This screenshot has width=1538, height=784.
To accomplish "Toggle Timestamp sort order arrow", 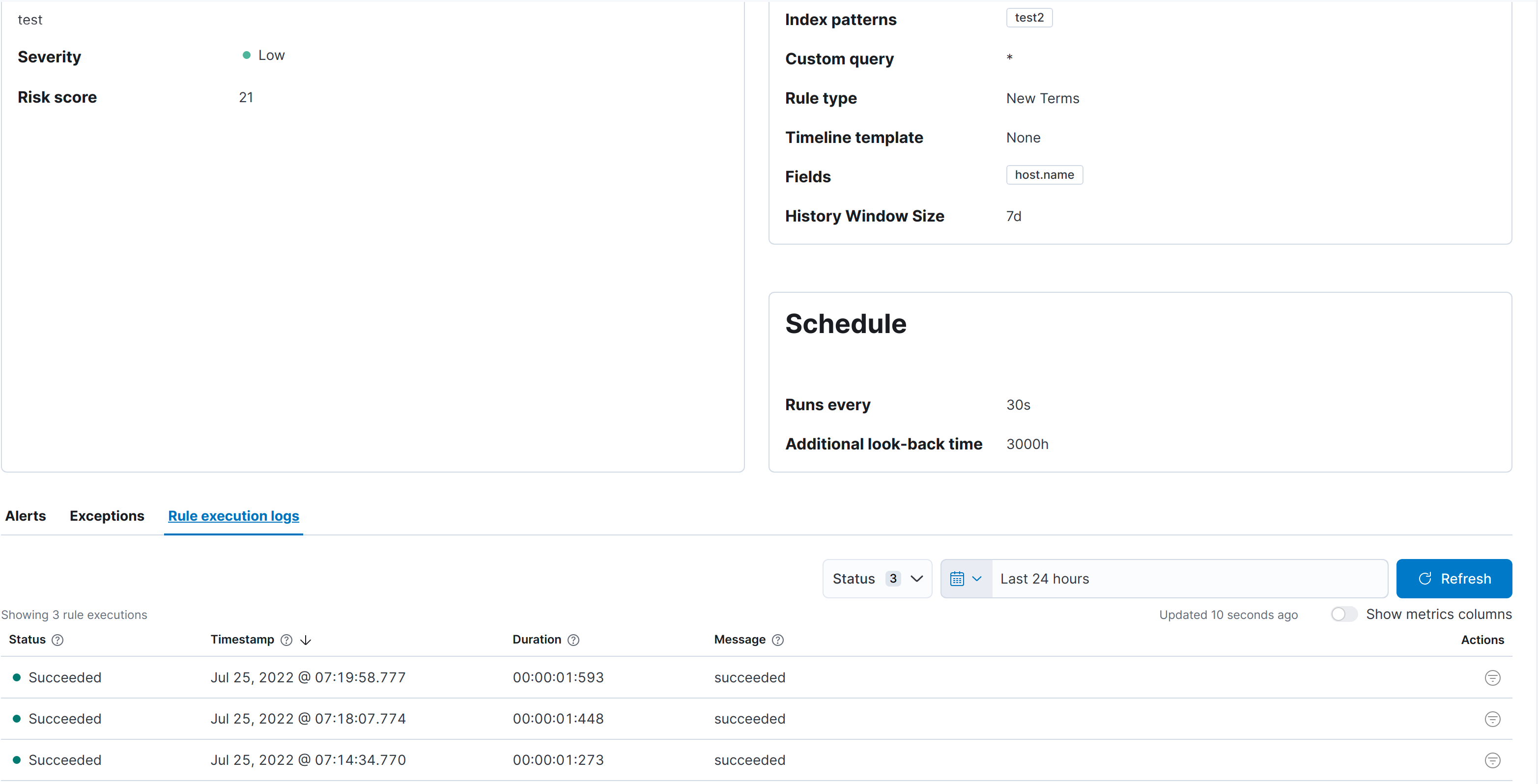I will point(306,639).
